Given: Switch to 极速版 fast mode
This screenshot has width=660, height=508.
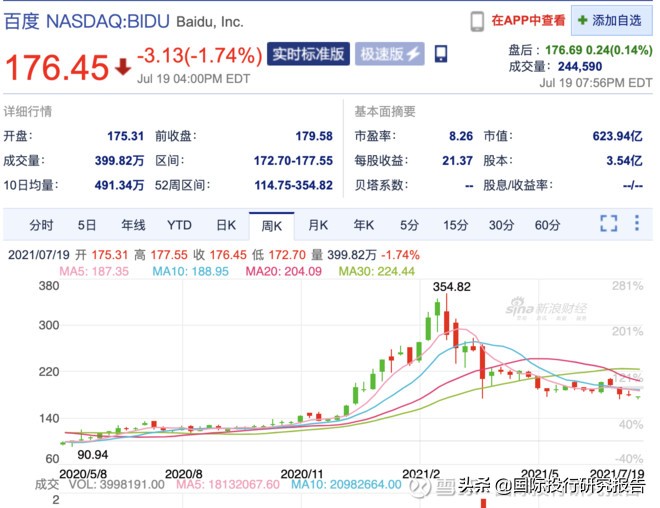Looking at the screenshot, I should click(x=389, y=54).
